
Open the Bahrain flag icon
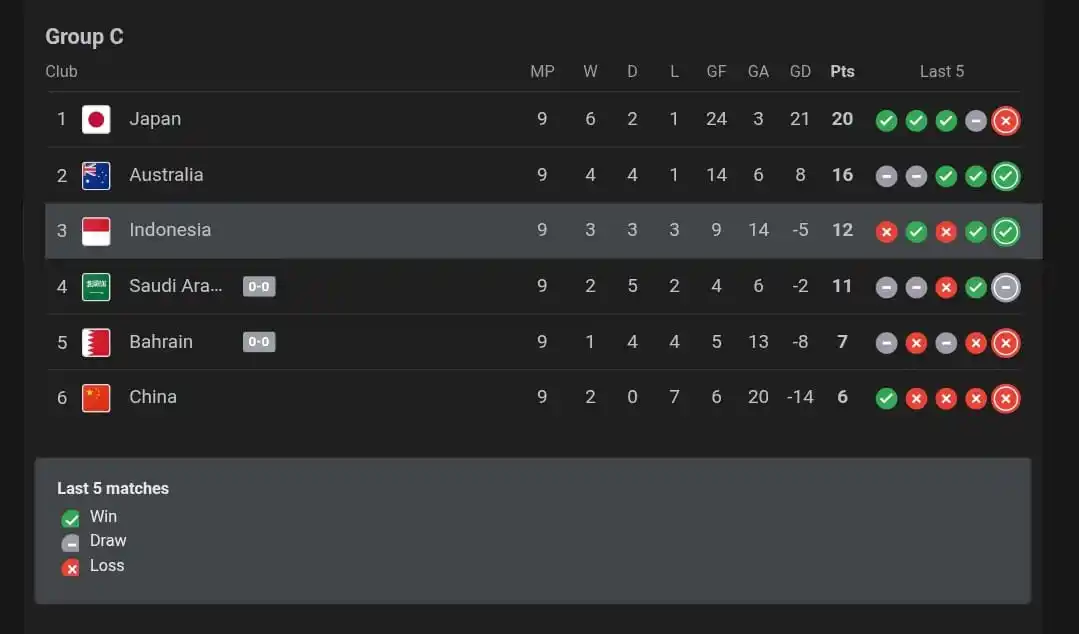96,343
